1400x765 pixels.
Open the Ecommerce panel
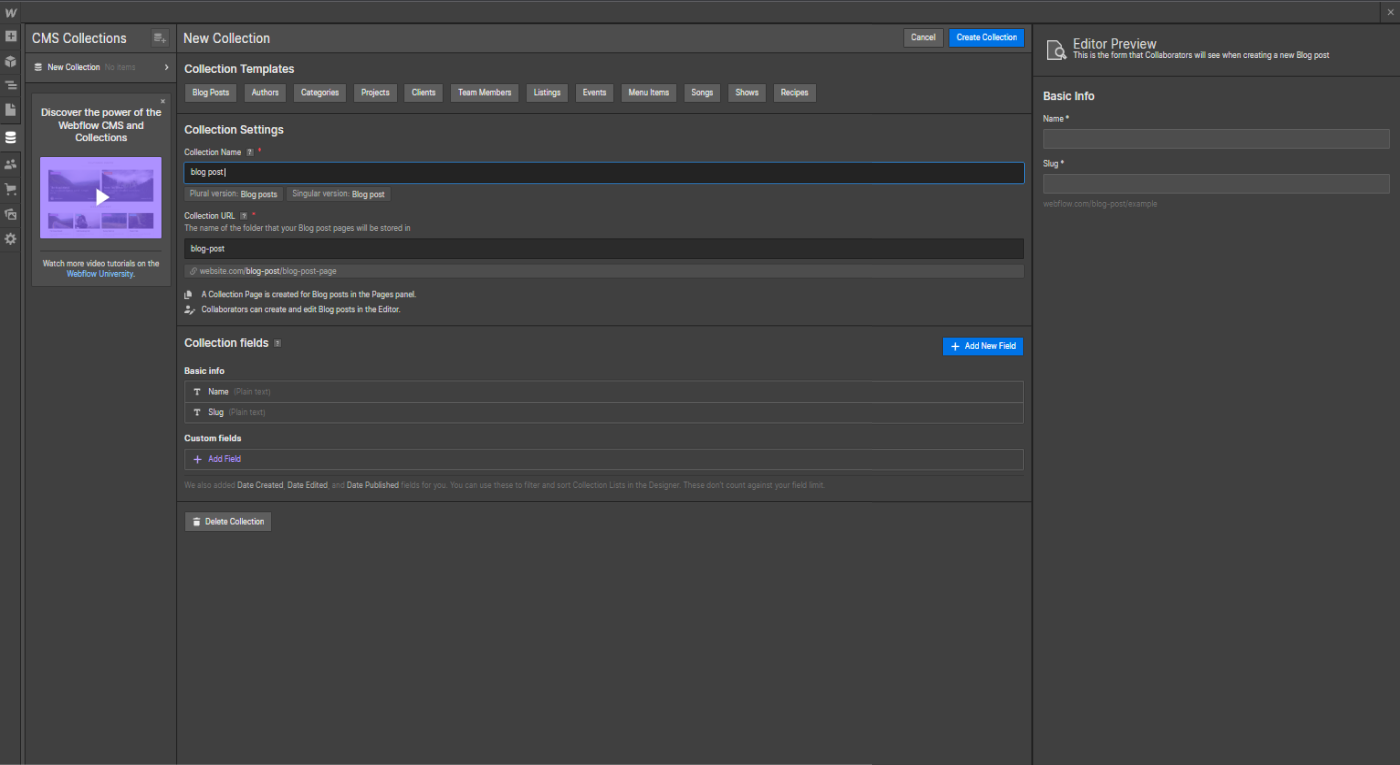click(x=11, y=188)
